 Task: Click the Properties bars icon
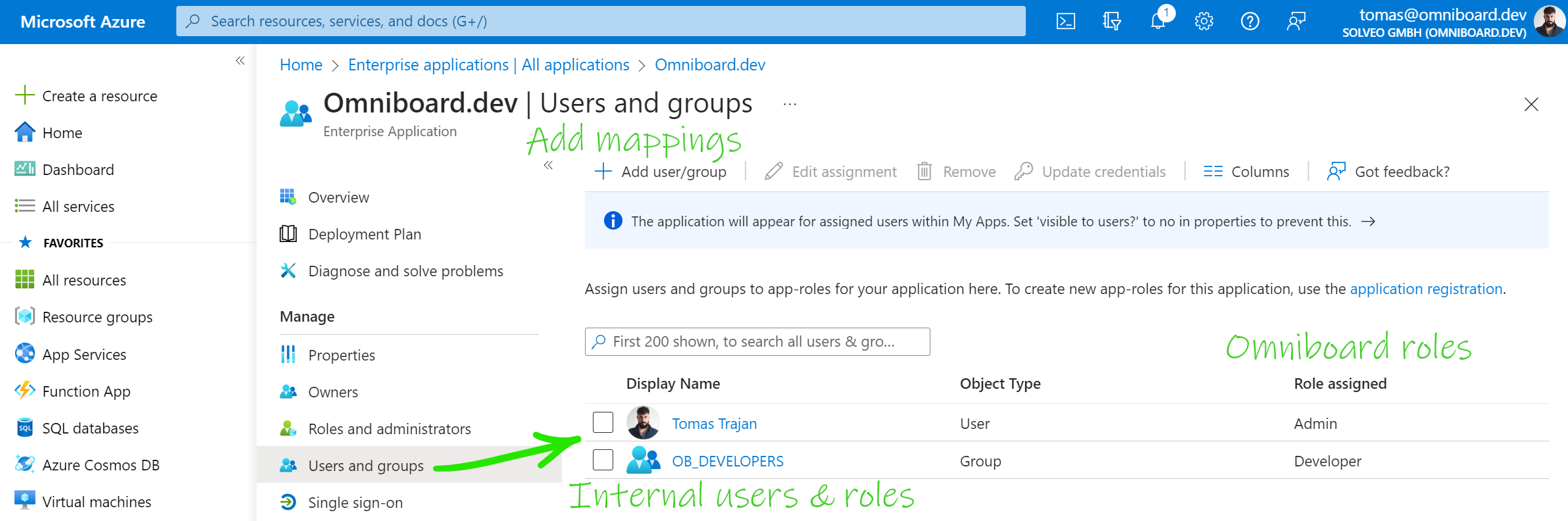tap(288, 355)
